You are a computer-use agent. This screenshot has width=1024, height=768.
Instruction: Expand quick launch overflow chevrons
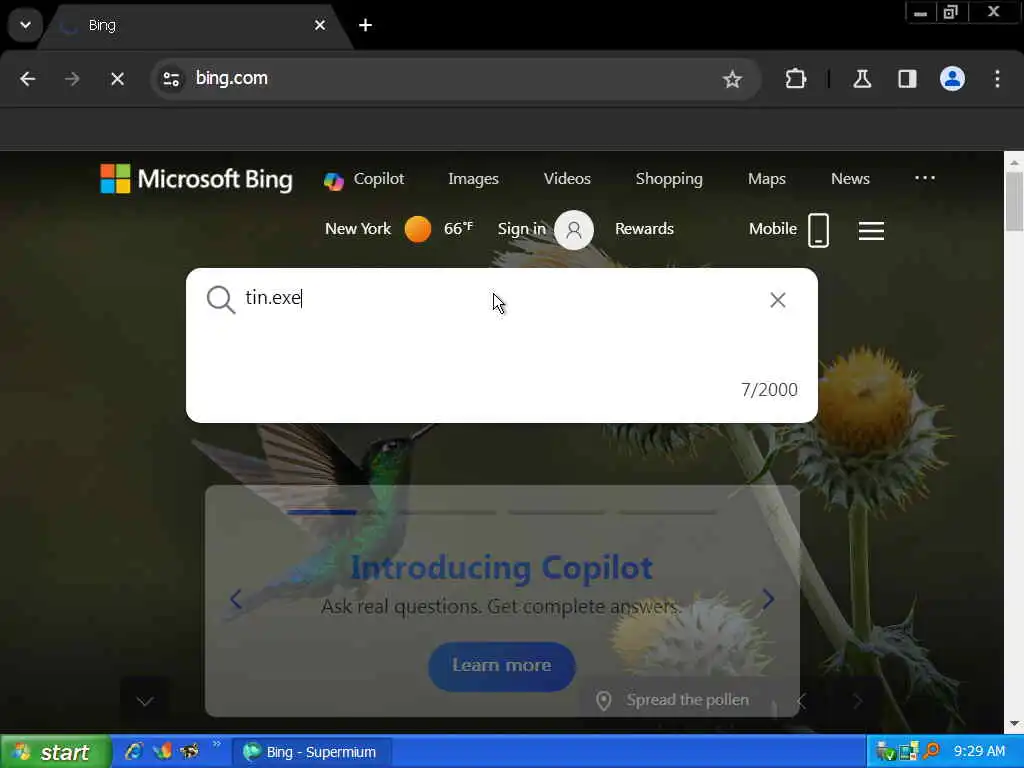[x=216, y=744]
